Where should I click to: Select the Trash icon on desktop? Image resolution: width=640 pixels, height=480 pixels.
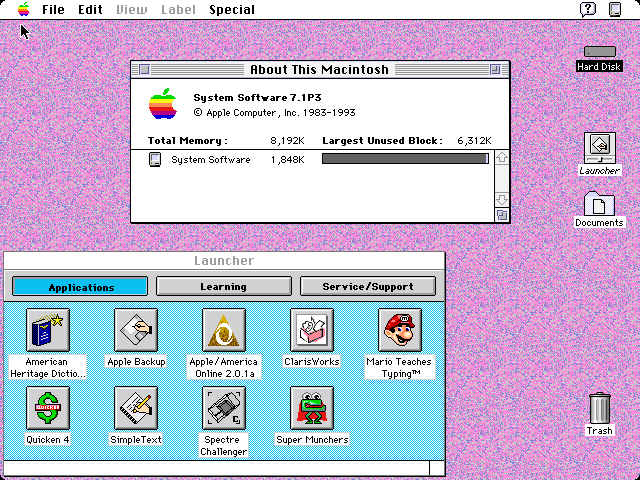click(600, 408)
